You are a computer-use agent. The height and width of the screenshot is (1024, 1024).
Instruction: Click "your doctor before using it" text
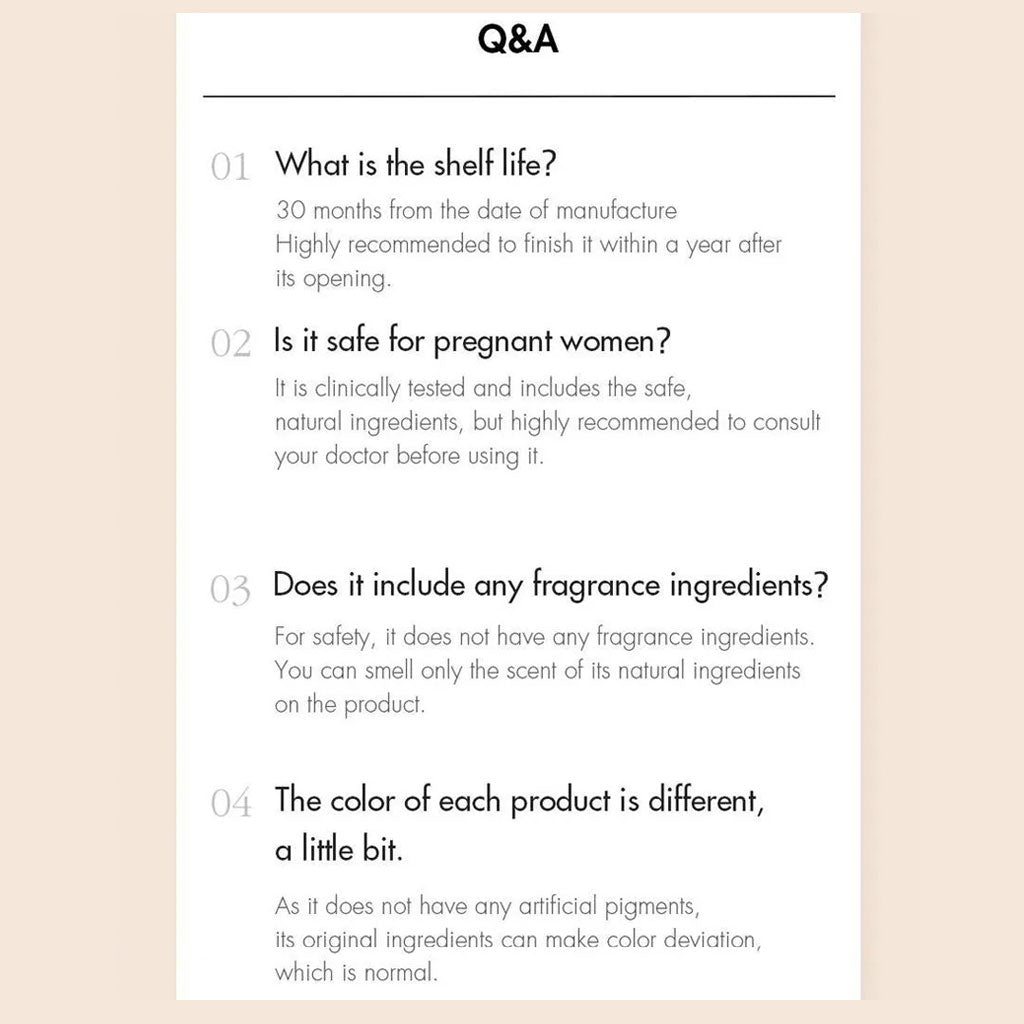point(409,456)
